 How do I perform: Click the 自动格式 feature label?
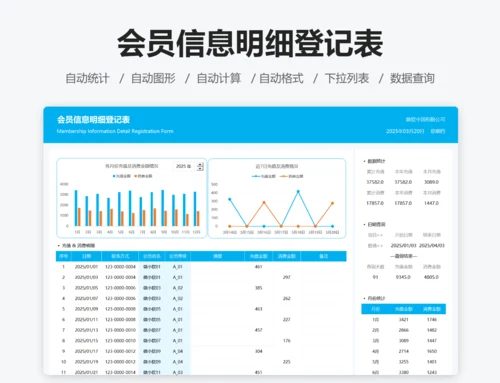coord(281,79)
